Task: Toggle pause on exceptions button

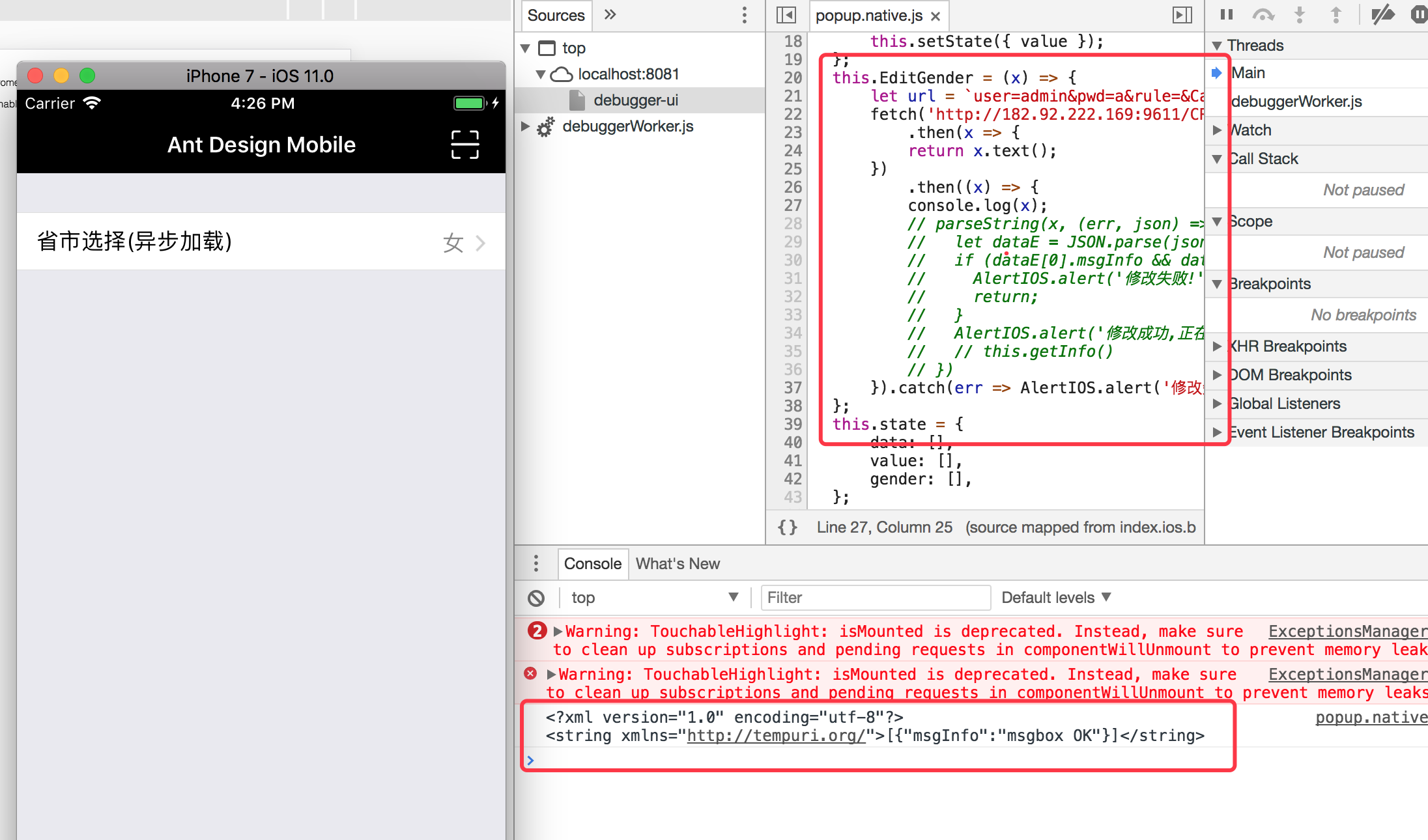Action: click(x=1419, y=14)
